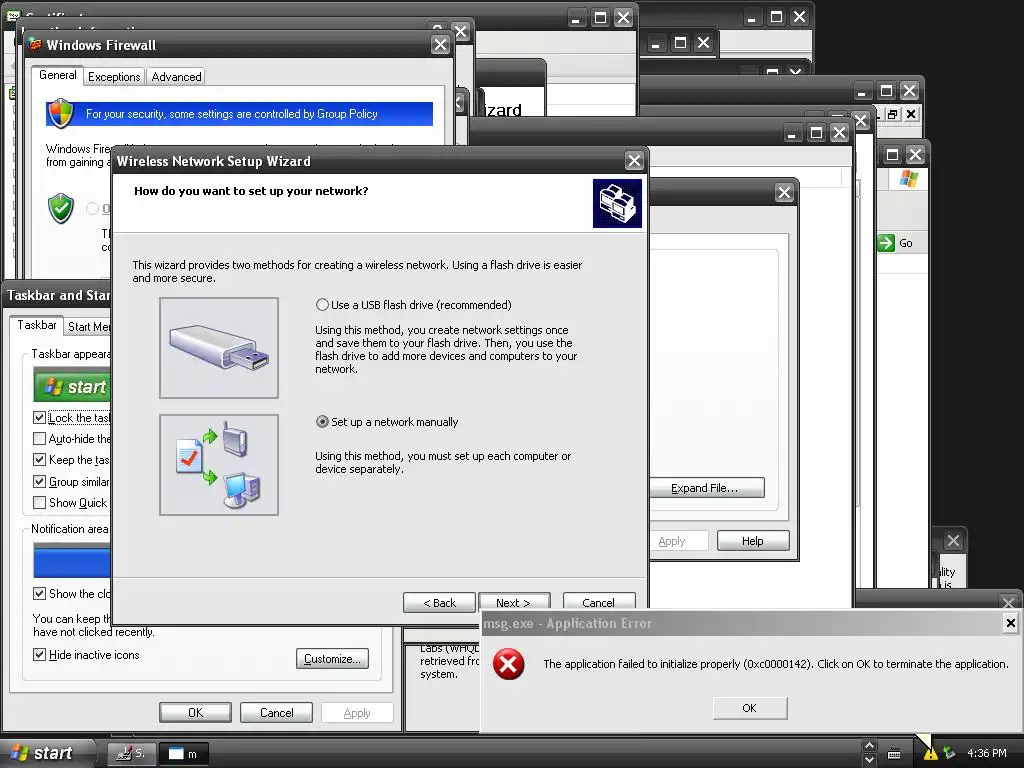Image resolution: width=1024 pixels, height=768 pixels.
Task: Click the taskbar scroll up arrow
Action: 869,745
